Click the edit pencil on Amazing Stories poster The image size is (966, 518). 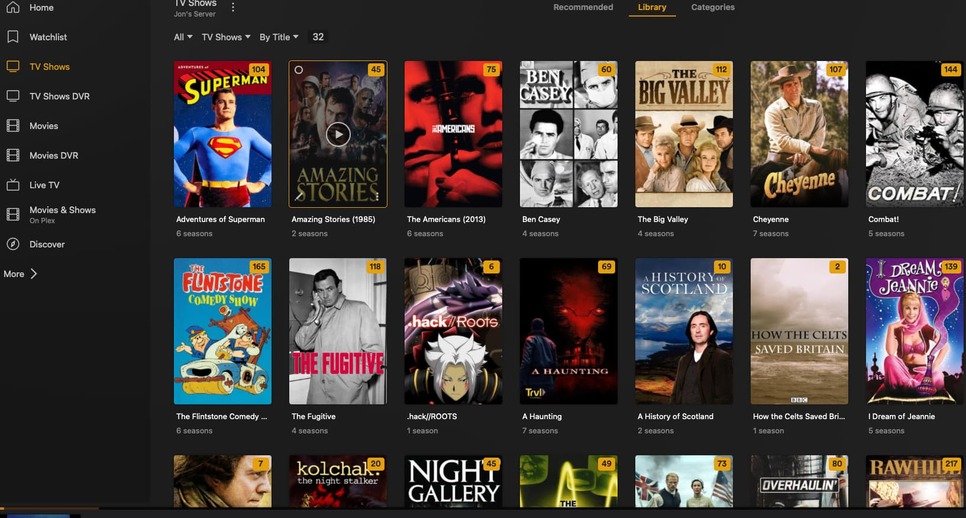click(299, 196)
